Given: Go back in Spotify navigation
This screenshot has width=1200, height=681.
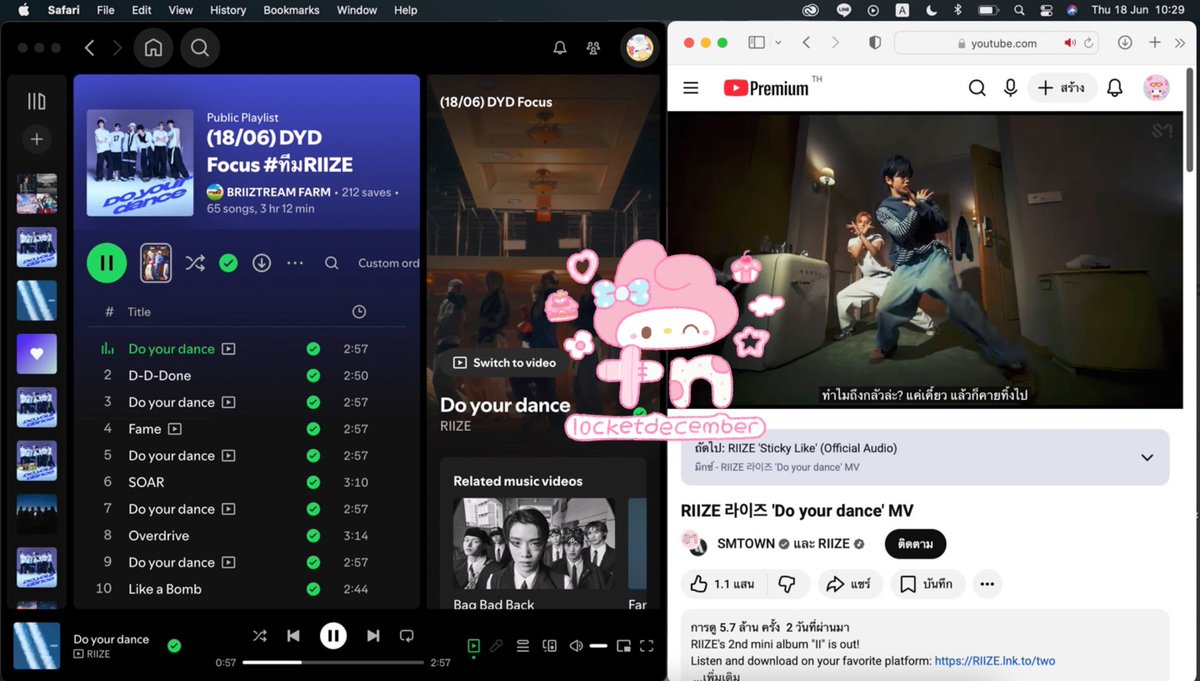Looking at the screenshot, I should 89,47.
